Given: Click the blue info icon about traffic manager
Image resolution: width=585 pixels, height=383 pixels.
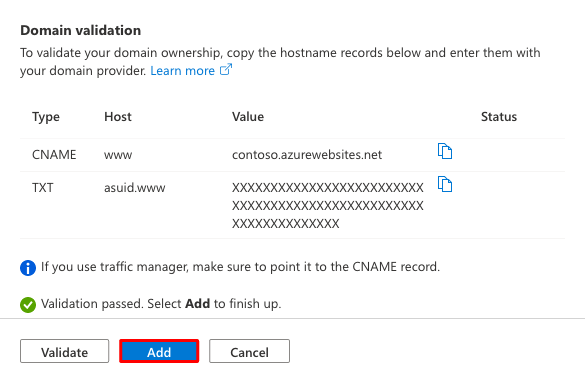Looking at the screenshot, I should [28, 268].
